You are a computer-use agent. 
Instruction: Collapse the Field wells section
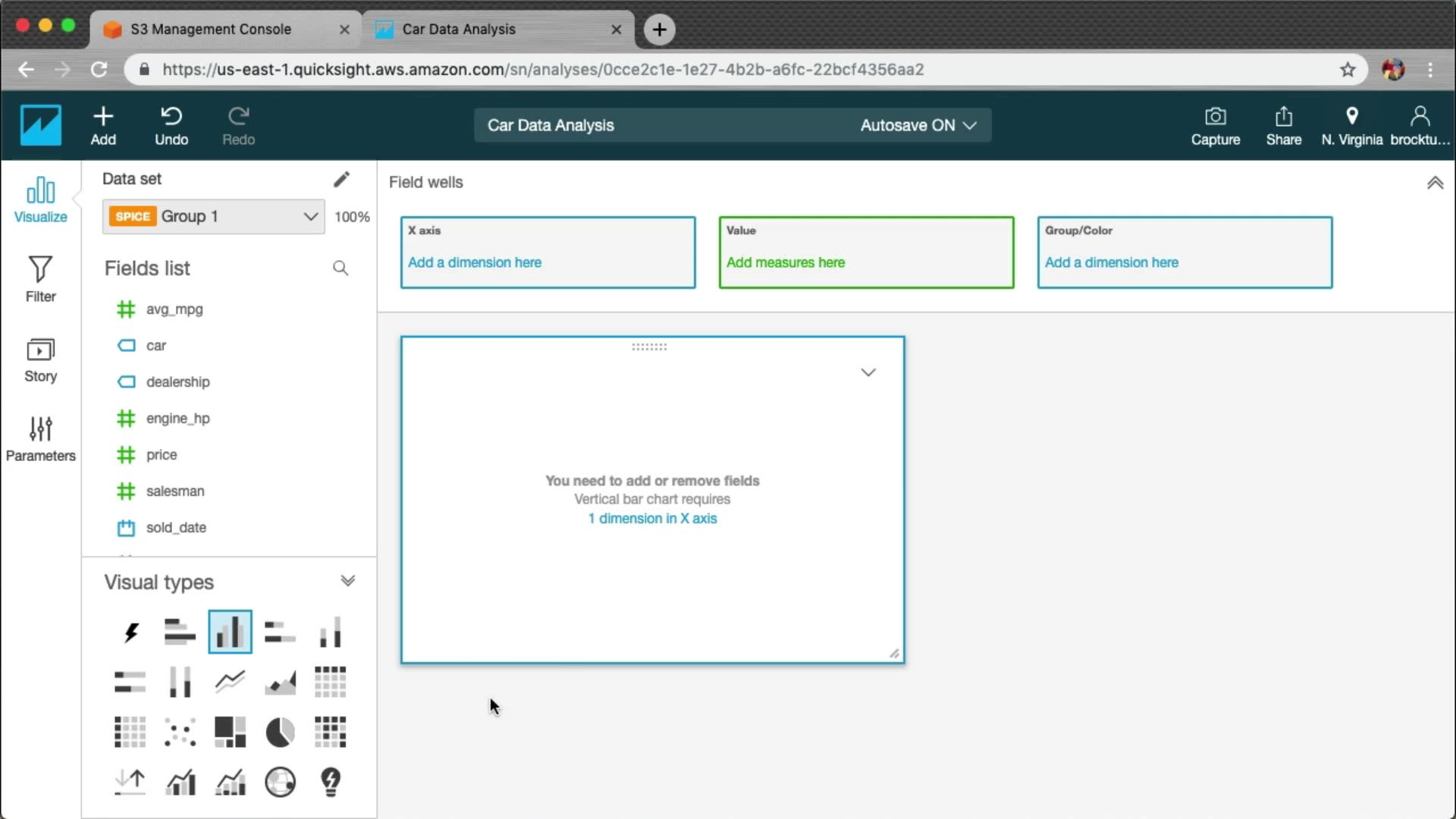tap(1434, 183)
